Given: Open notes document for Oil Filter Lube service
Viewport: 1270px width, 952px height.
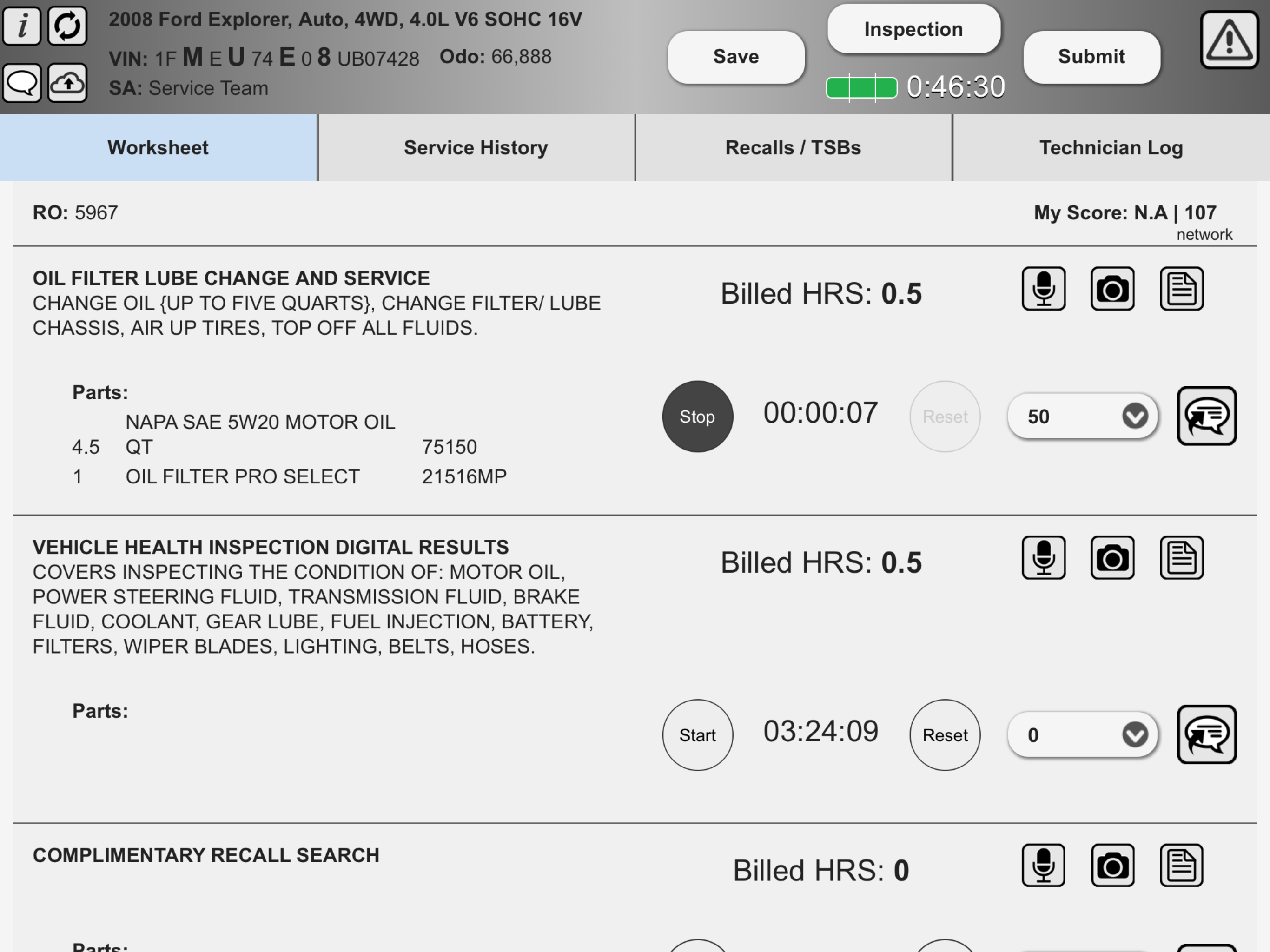Looking at the screenshot, I should point(1182,289).
